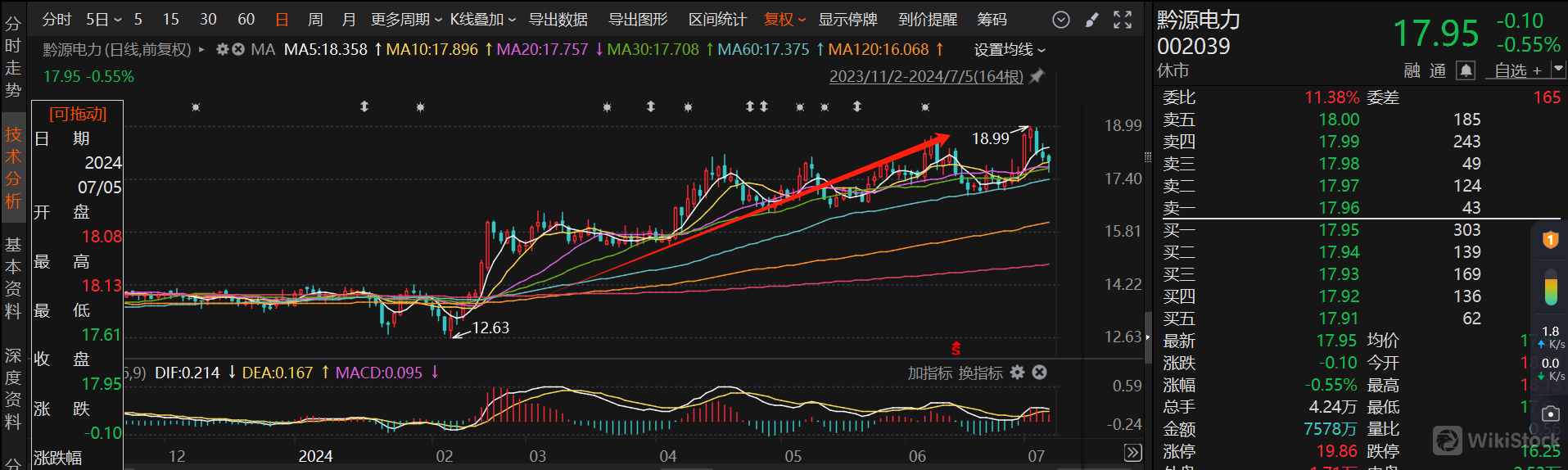Open the 复权 dropdown
1568x470 pixels.
coord(784,20)
